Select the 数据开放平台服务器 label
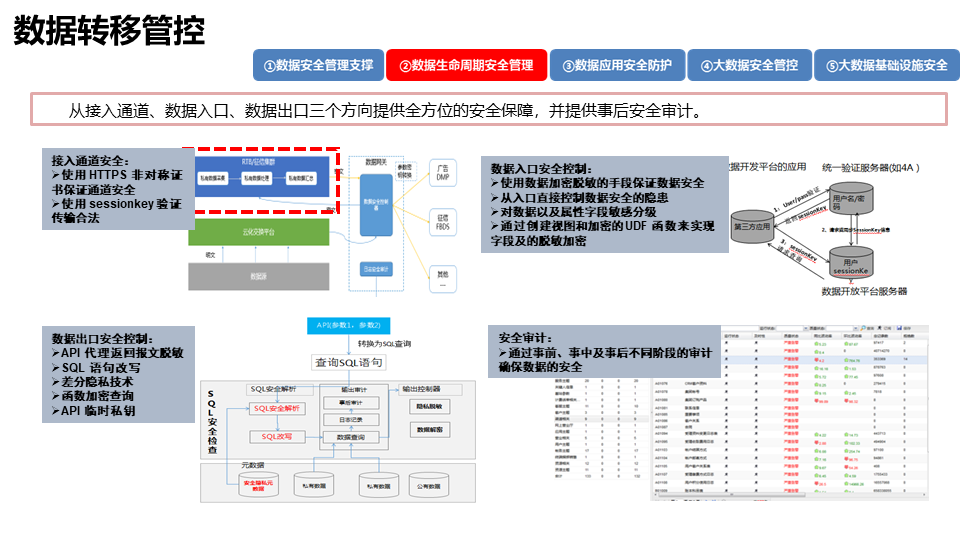The width and height of the screenshot is (960, 540). (864, 291)
